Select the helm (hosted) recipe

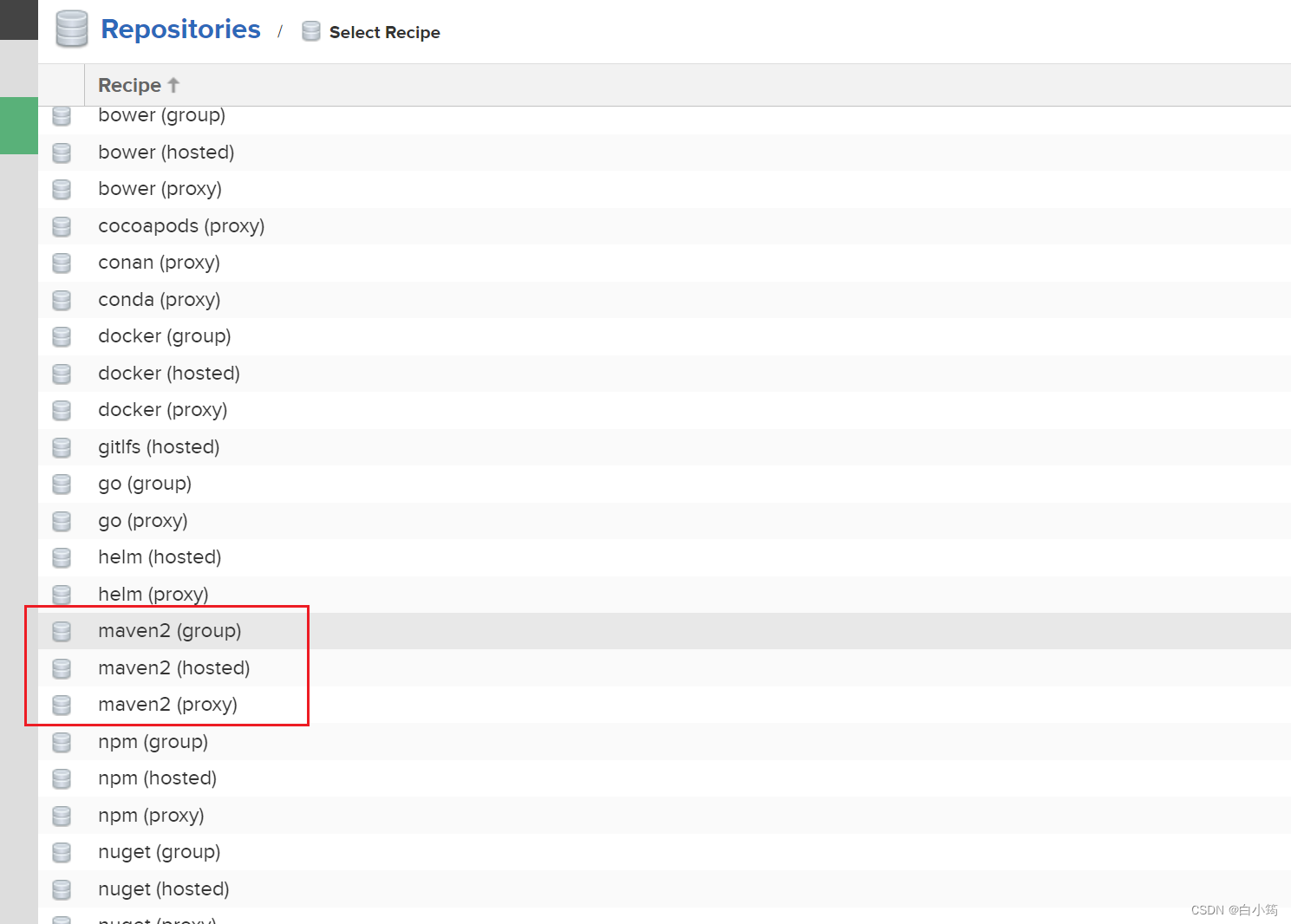[664, 557]
